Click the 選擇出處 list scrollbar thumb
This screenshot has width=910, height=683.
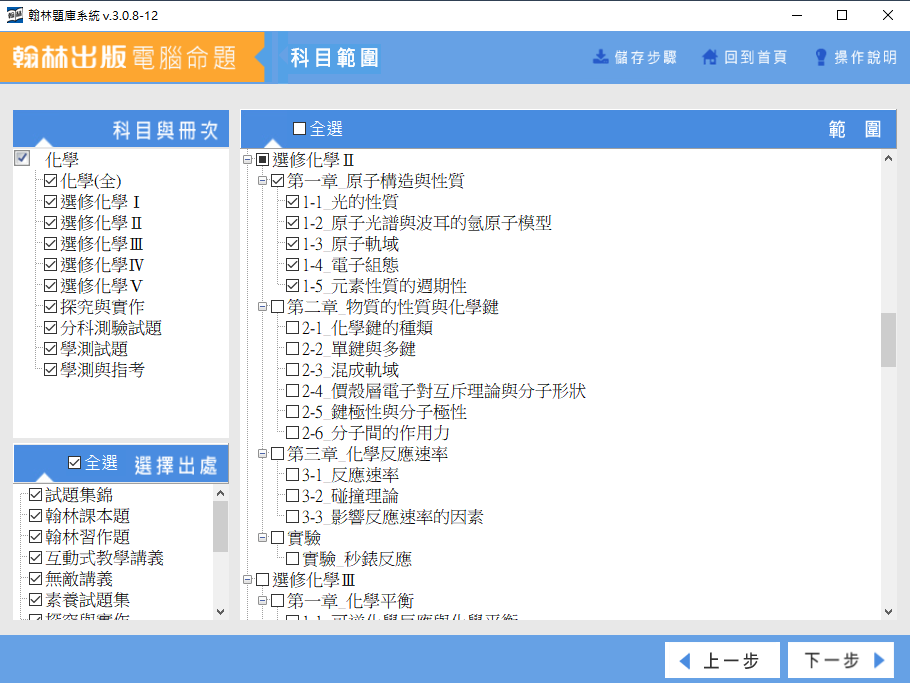(221, 526)
